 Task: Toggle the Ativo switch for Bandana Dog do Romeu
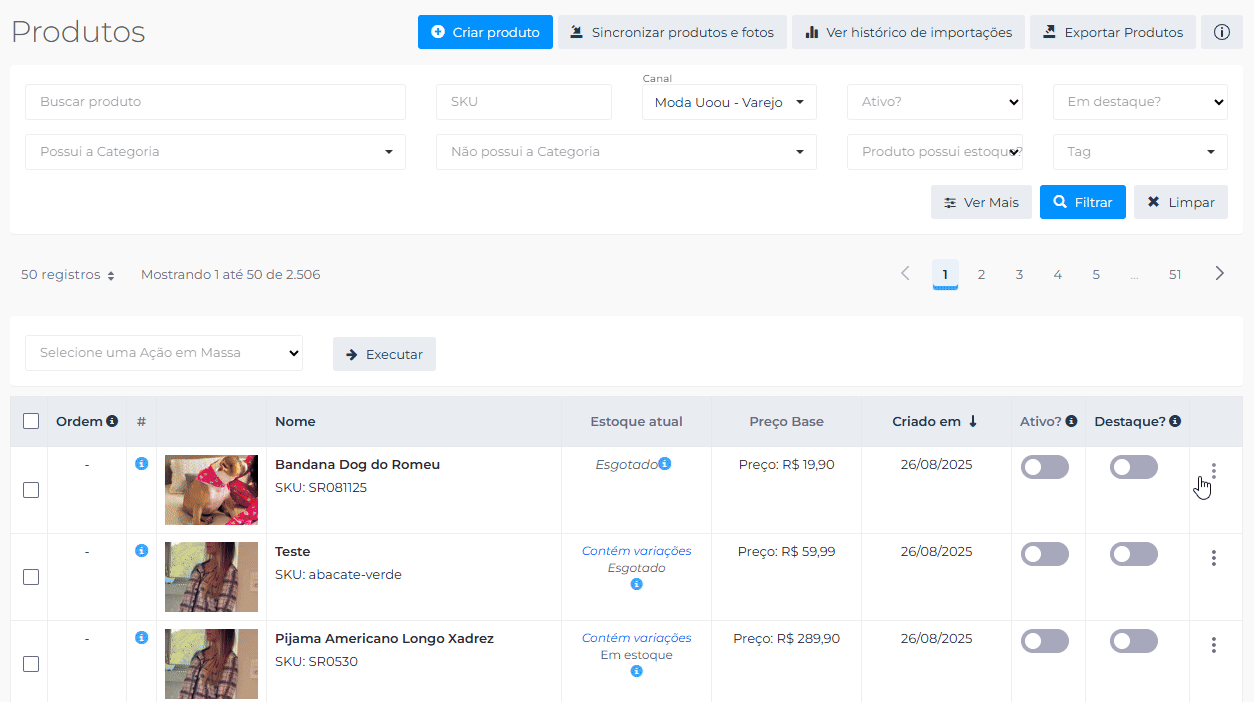(x=1044, y=467)
